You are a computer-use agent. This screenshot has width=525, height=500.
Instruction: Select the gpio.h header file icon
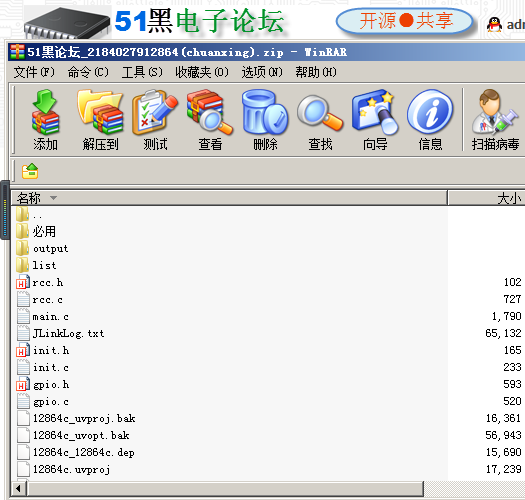[23, 384]
